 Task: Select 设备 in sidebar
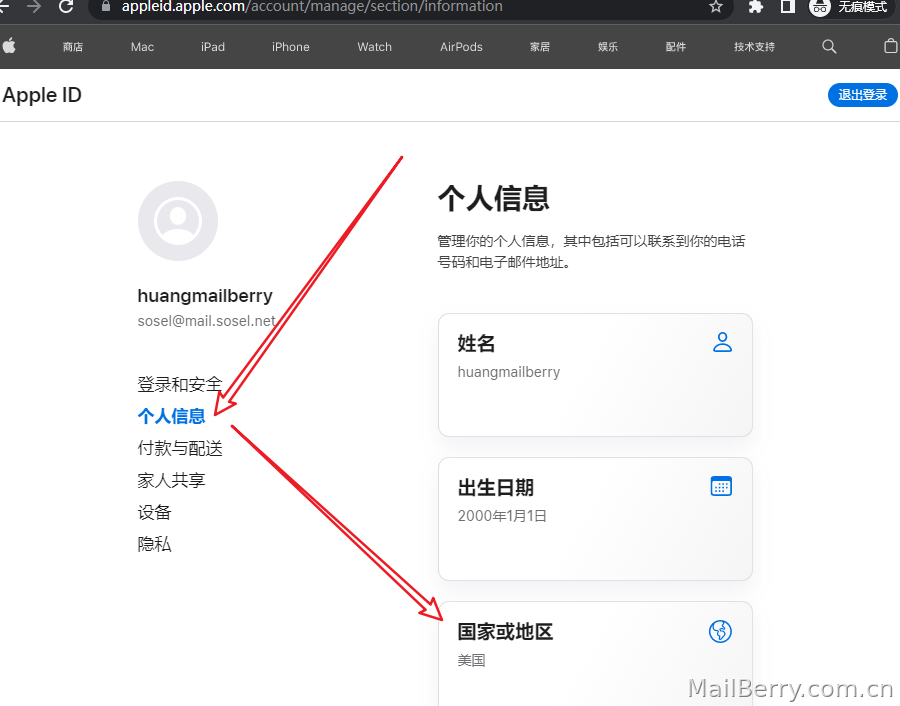click(x=154, y=512)
